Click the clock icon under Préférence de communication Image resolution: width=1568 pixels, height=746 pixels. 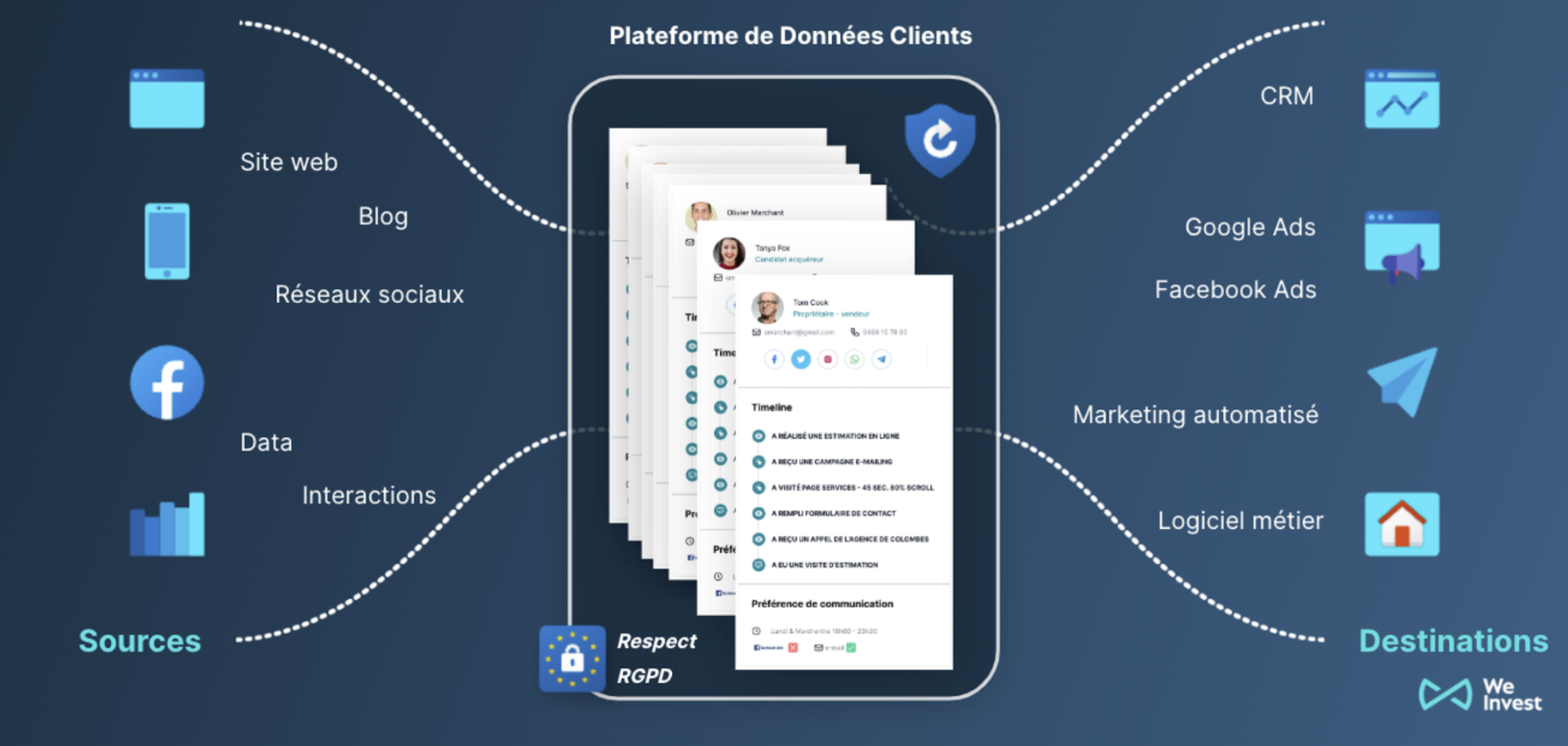click(756, 631)
